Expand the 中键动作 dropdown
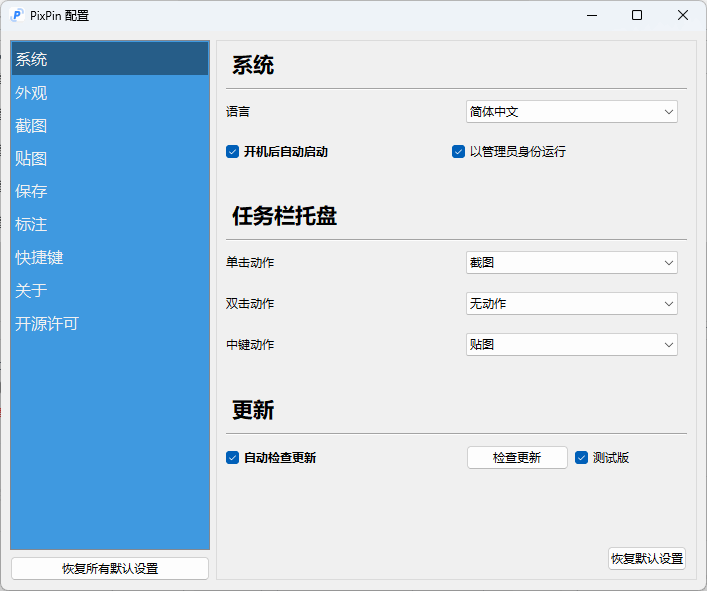The width and height of the screenshot is (707, 591). pos(571,345)
